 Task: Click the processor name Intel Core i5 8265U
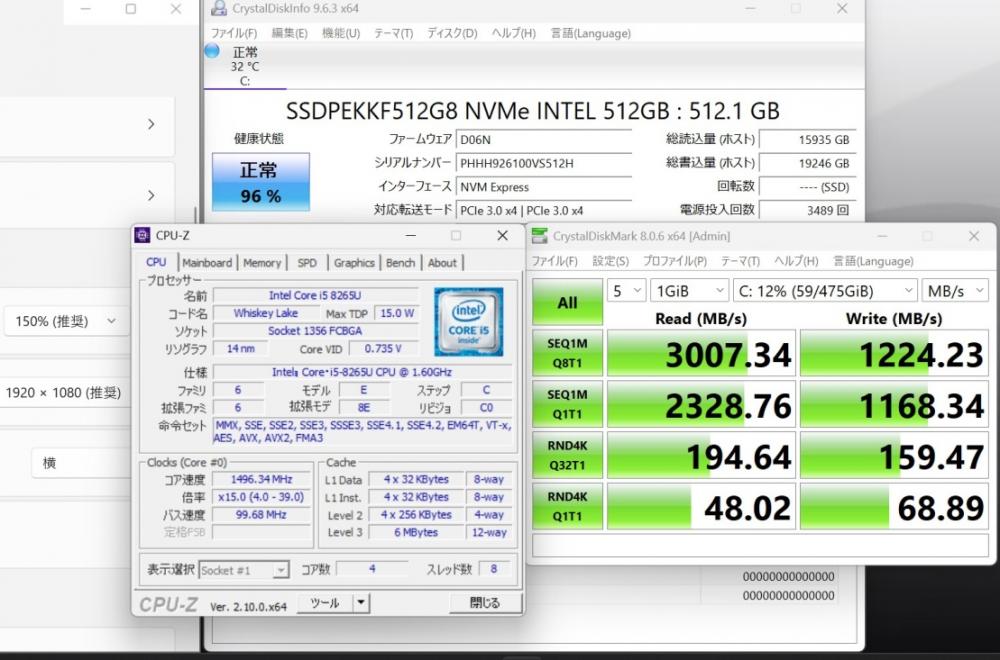(315, 295)
